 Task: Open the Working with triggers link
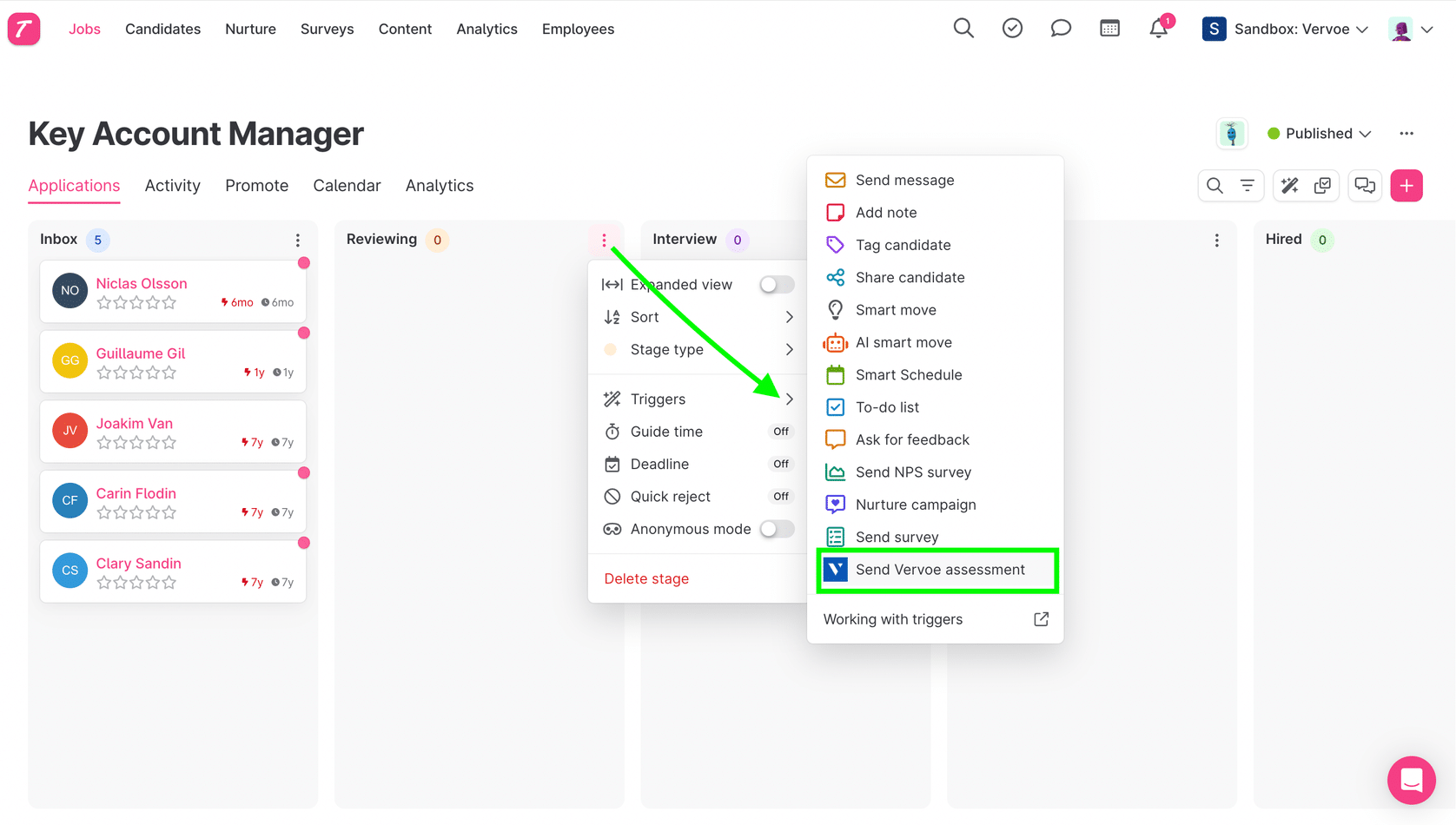(x=893, y=618)
